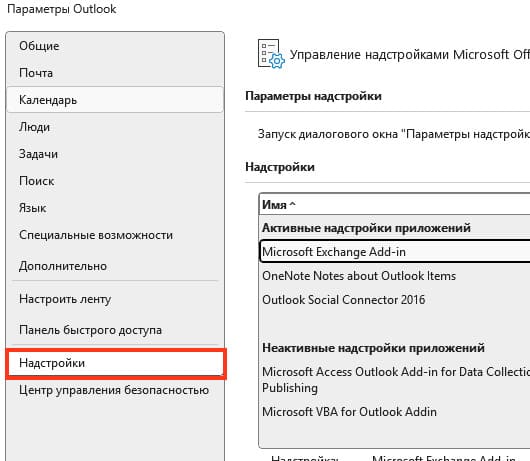Open the Язык options page
This screenshot has width=530, height=461.
coord(115,208)
